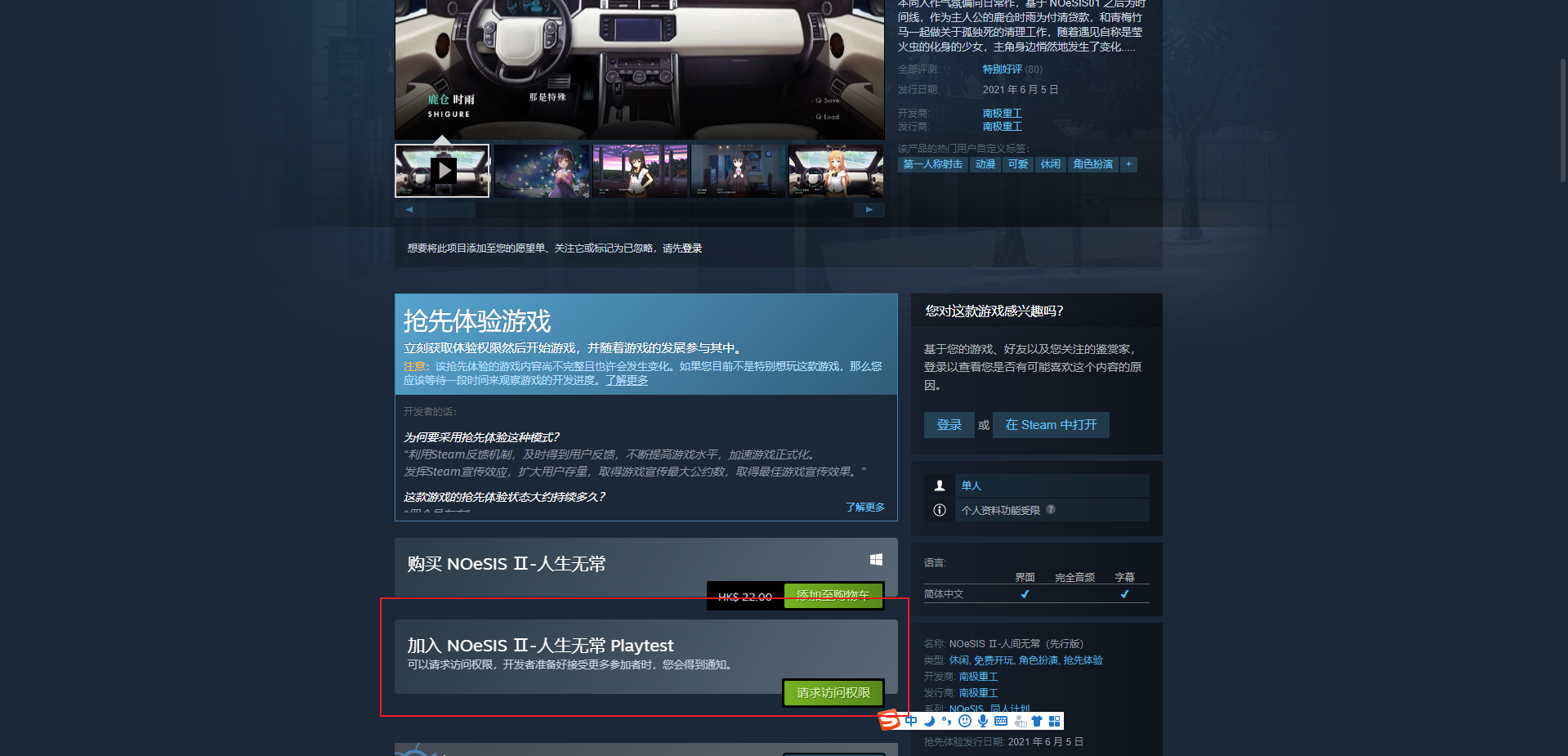This screenshot has height=756, width=1568.
Task: Open the 免费开玩 genre link
Action: pyautogui.click(x=994, y=660)
